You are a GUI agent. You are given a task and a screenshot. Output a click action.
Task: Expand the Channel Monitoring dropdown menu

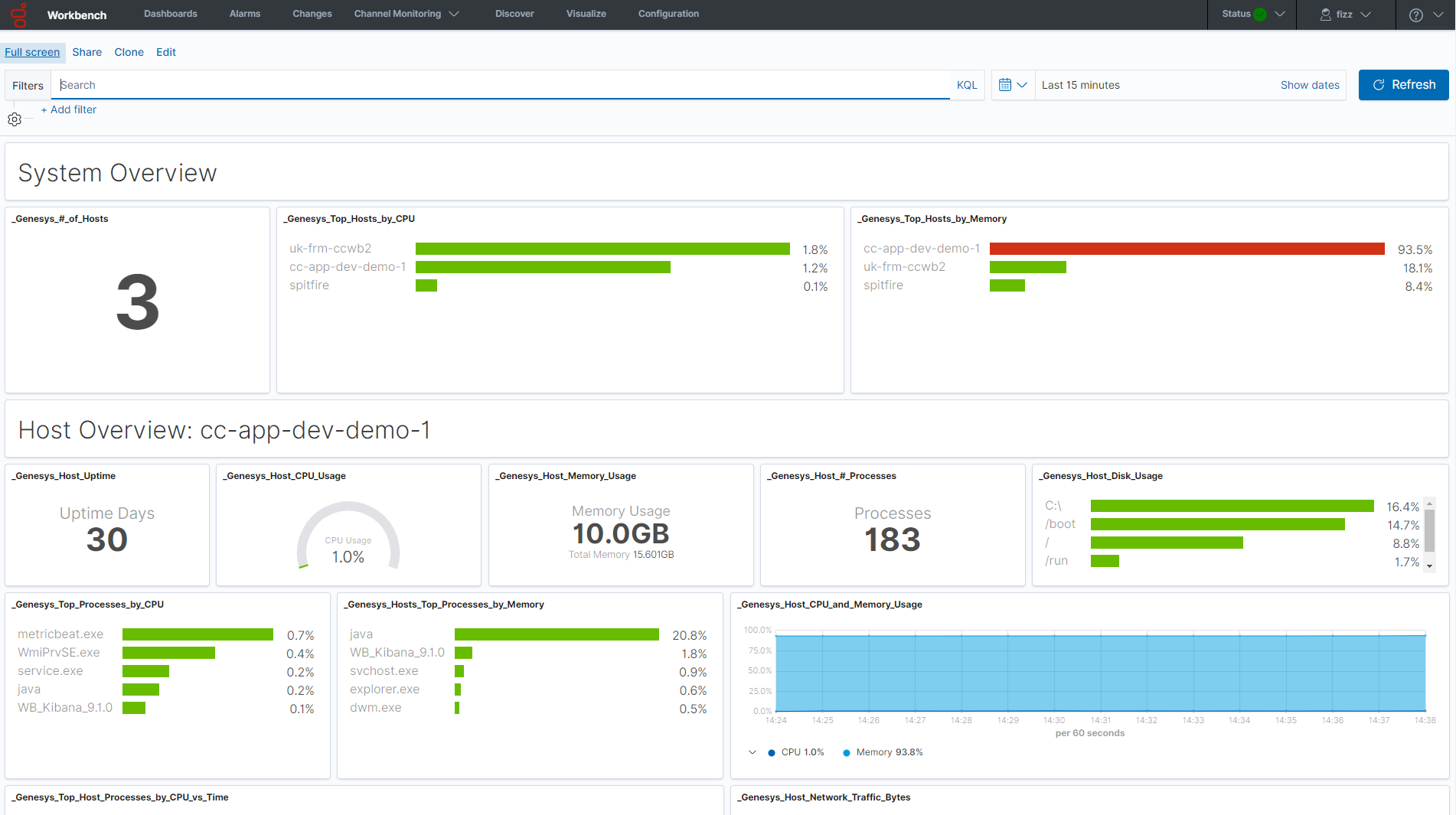point(406,14)
